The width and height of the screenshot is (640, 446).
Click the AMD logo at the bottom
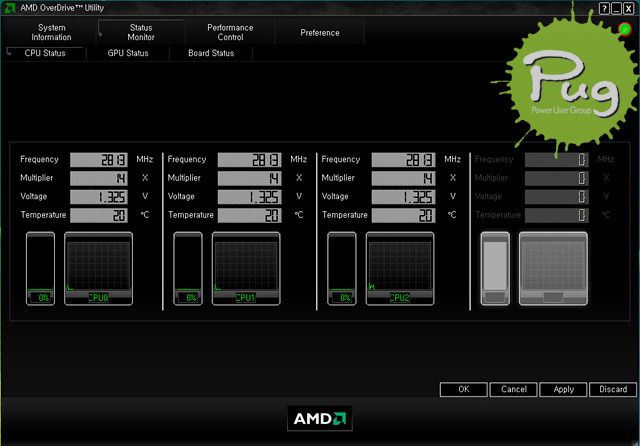pyautogui.click(x=320, y=418)
